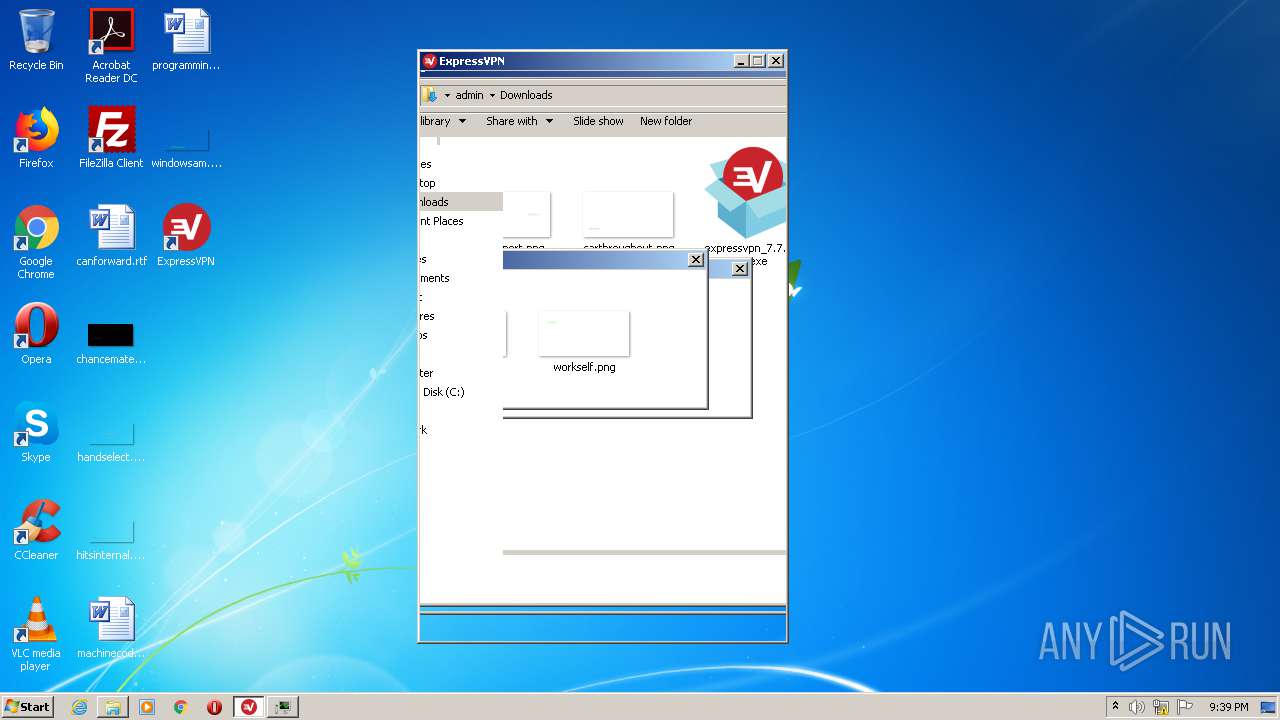Open the Recycle Bin desktop icon
This screenshot has width=1280, height=720.
click(36, 40)
